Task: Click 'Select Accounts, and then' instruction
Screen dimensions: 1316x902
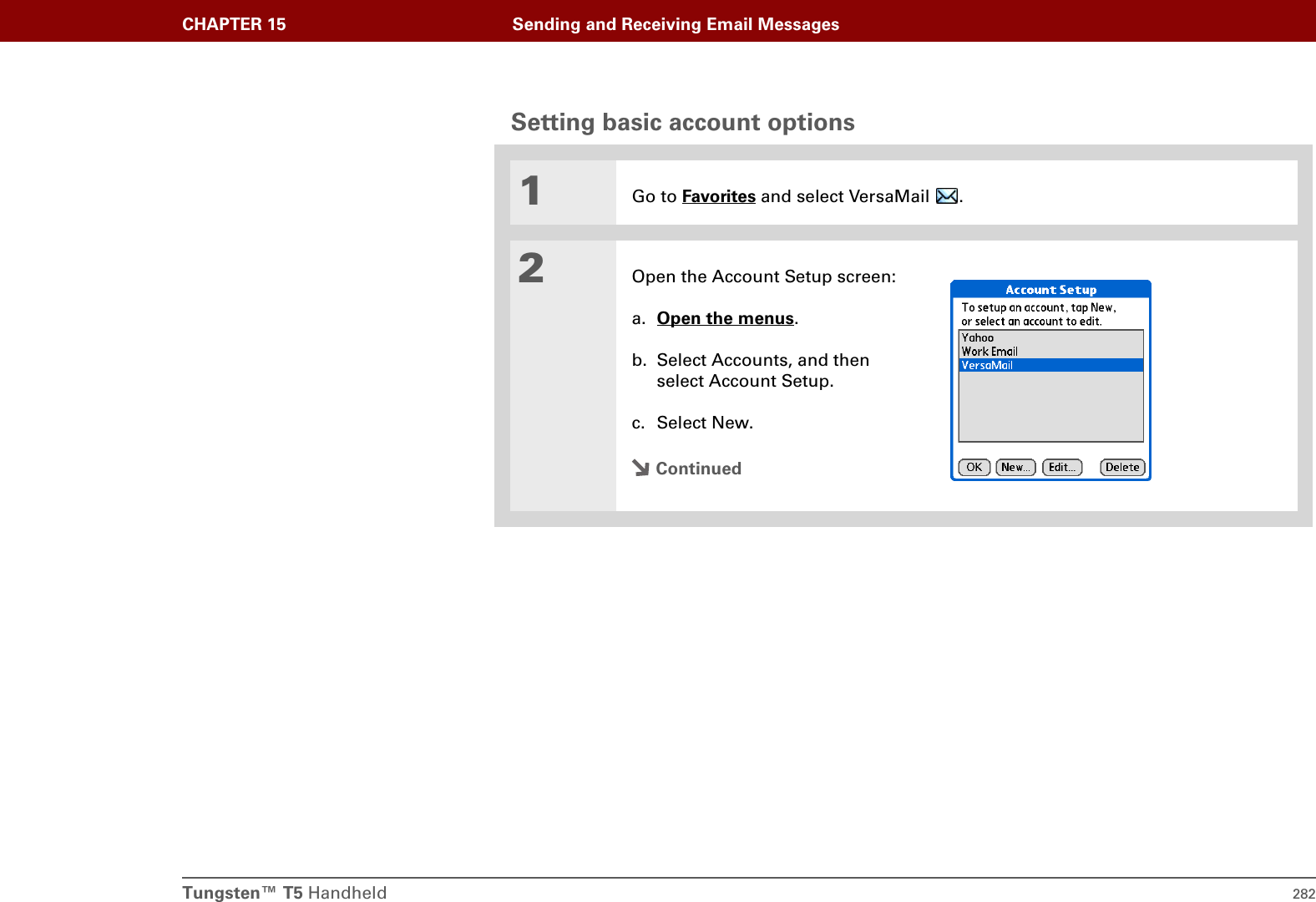Action: tap(762, 360)
